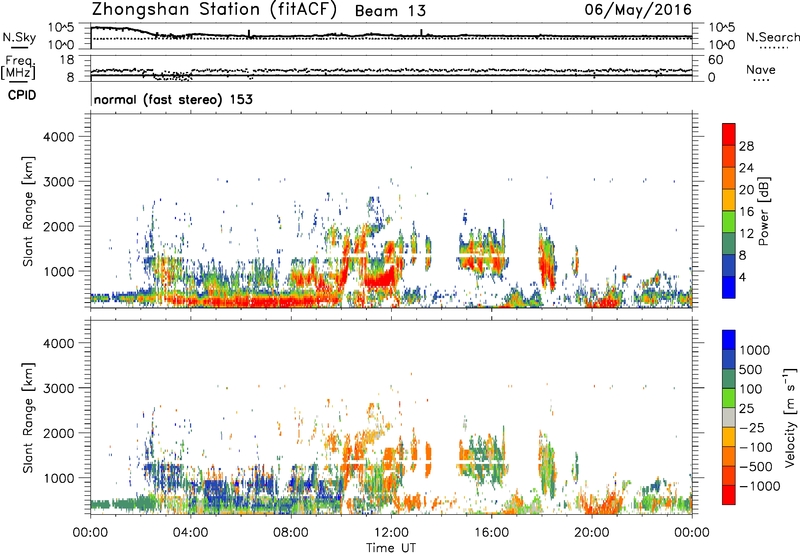
Task: Click the 'Power [dB]' colorbar label
Action: point(763,211)
